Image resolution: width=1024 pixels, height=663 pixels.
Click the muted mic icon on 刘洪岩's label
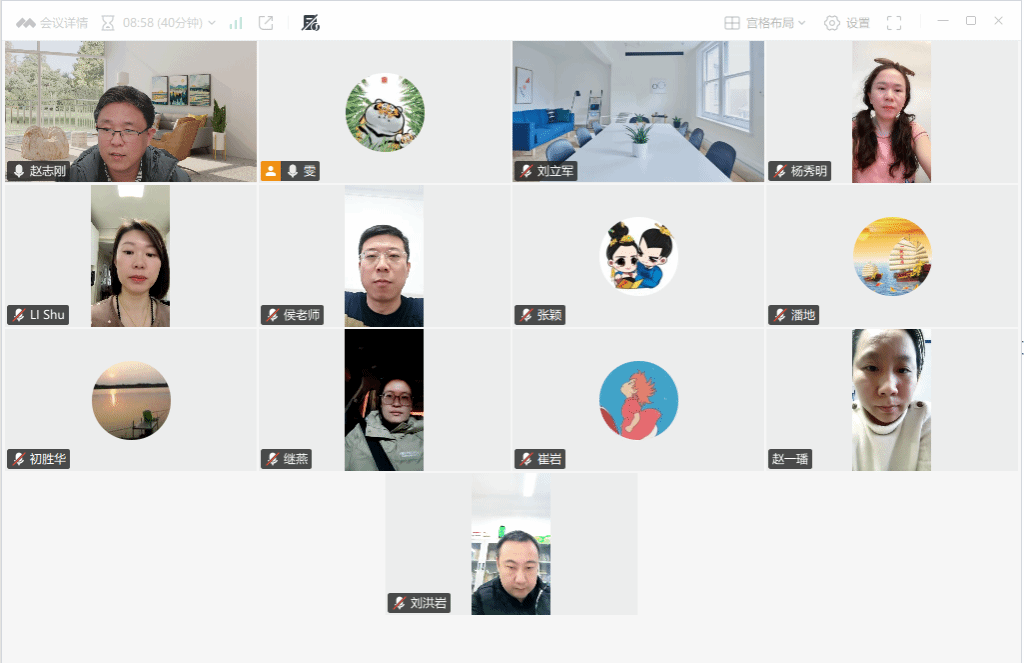pyautogui.click(x=400, y=603)
